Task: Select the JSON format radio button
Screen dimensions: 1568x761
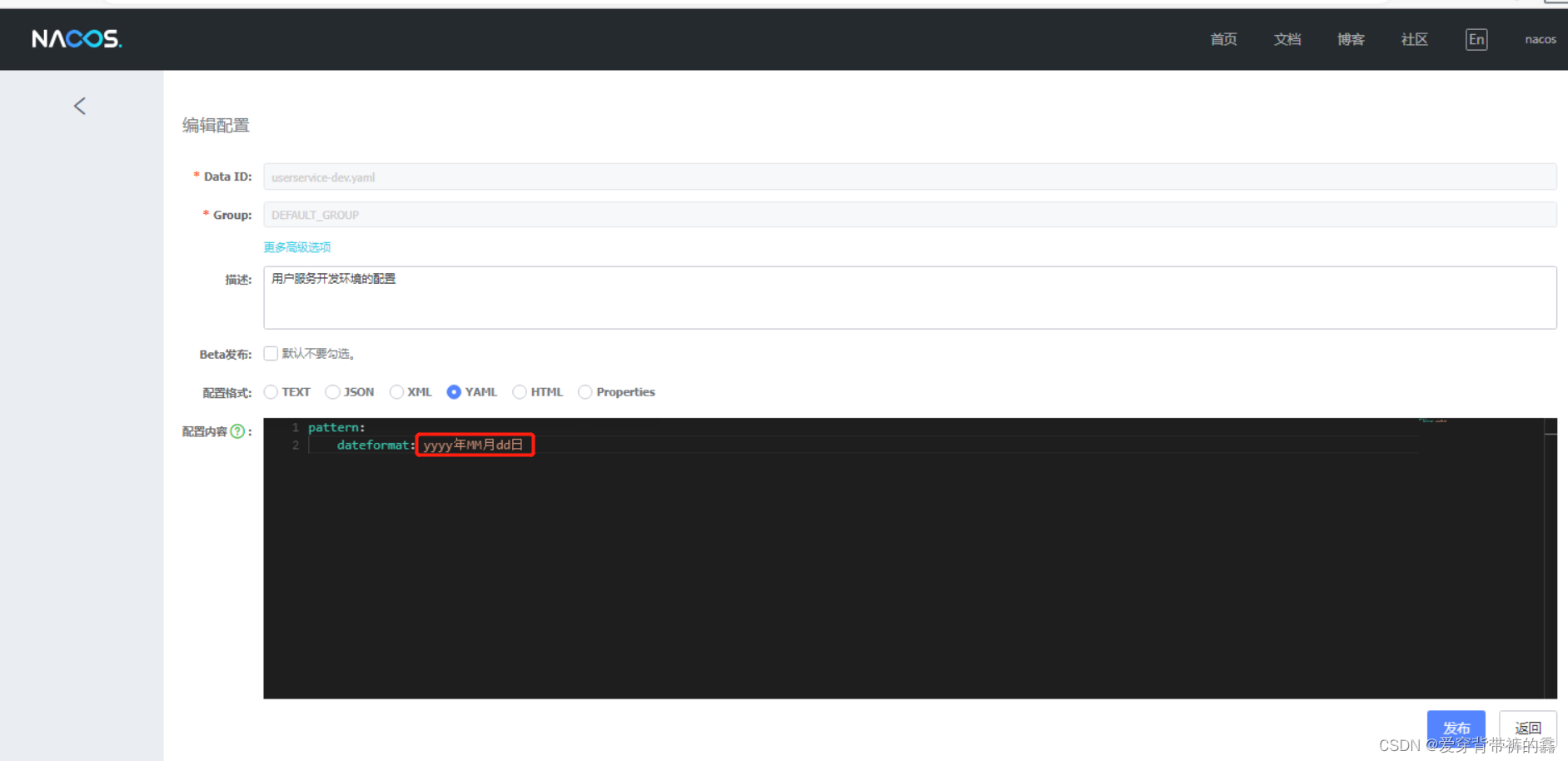Action: 332,392
